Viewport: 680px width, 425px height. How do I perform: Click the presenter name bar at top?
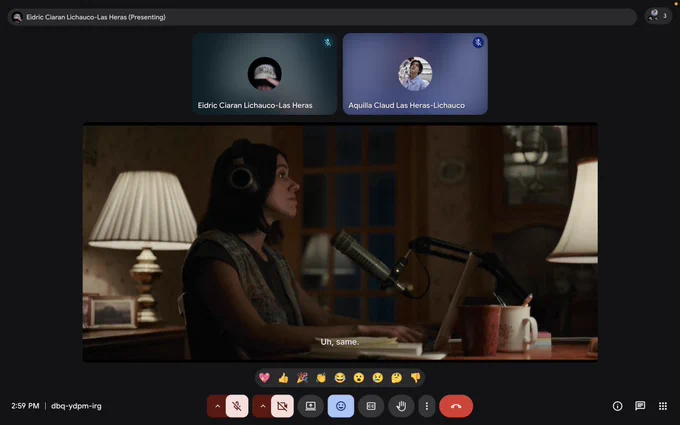pyautogui.click(x=322, y=17)
